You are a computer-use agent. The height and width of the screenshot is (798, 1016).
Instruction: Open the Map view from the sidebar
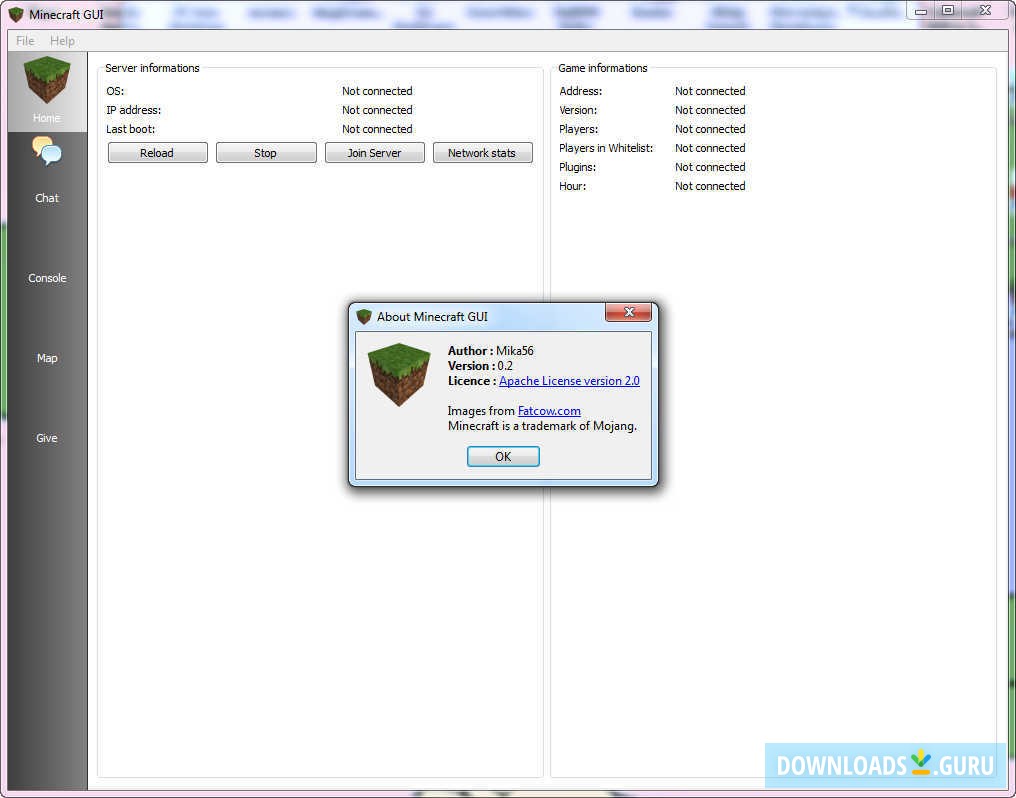coord(46,358)
